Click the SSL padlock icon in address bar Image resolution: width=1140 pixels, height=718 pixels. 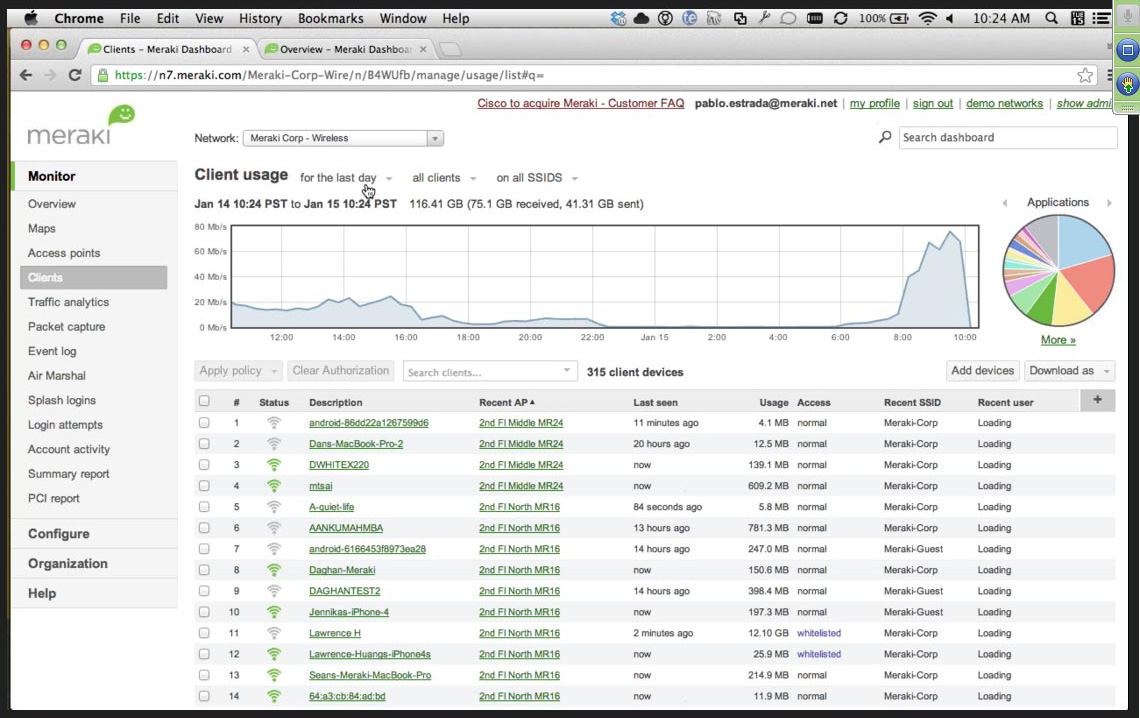(103, 75)
